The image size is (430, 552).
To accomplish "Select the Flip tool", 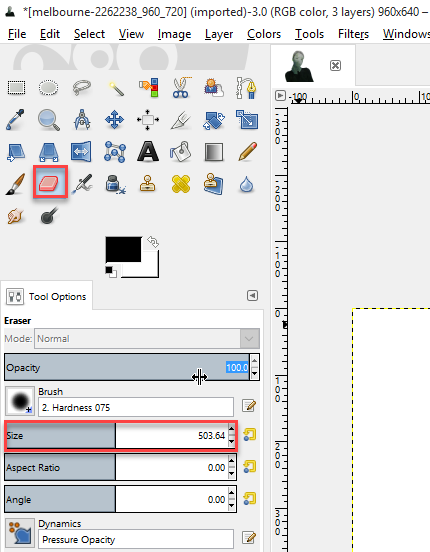I will pyautogui.click(x=81, y=152).
